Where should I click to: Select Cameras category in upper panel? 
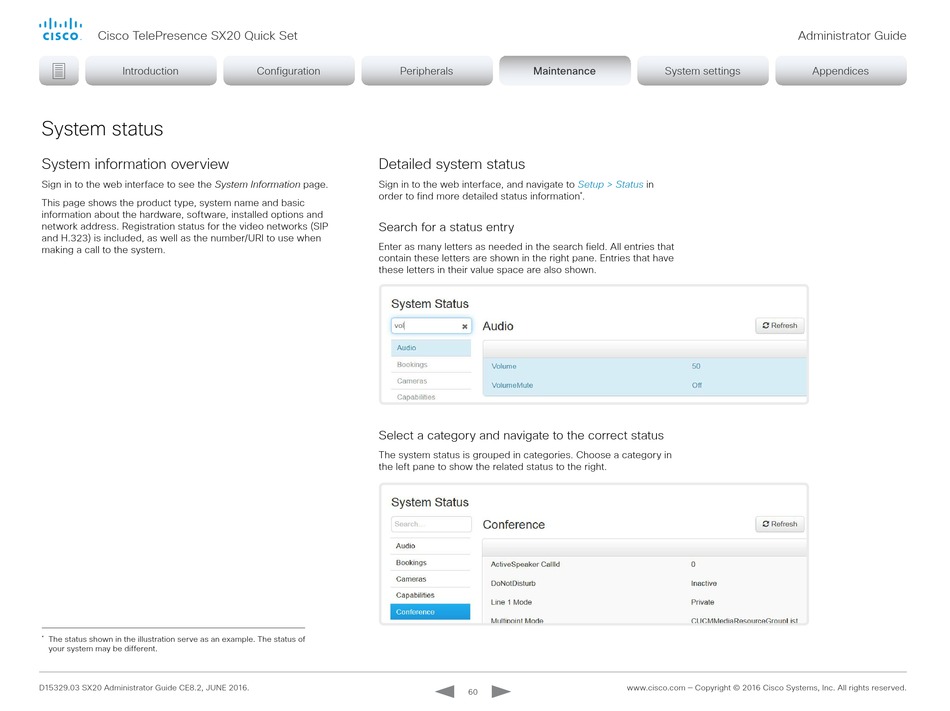(431, 381)
